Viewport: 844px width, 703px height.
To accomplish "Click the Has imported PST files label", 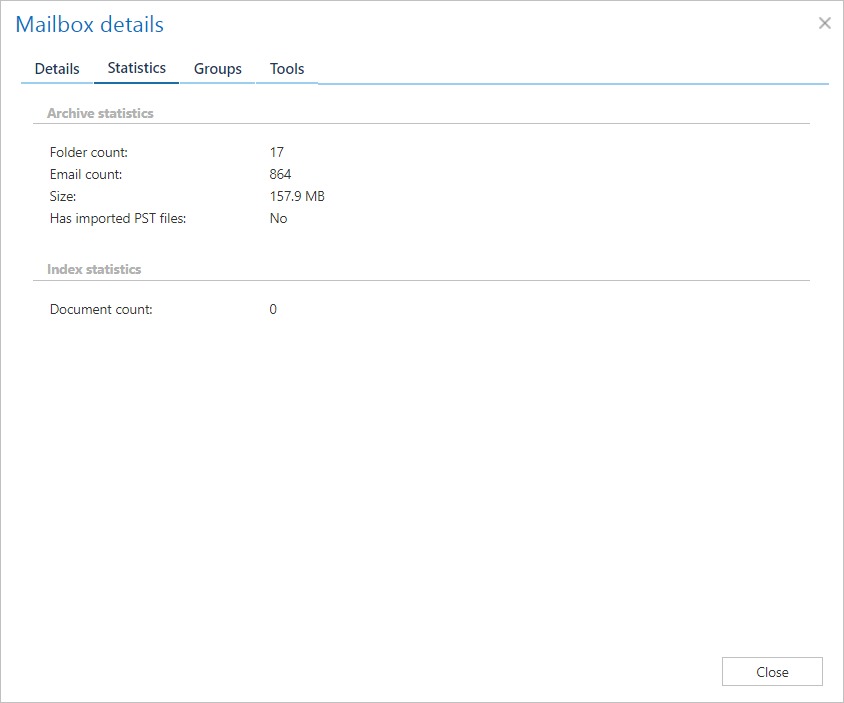I will [118, 218].
